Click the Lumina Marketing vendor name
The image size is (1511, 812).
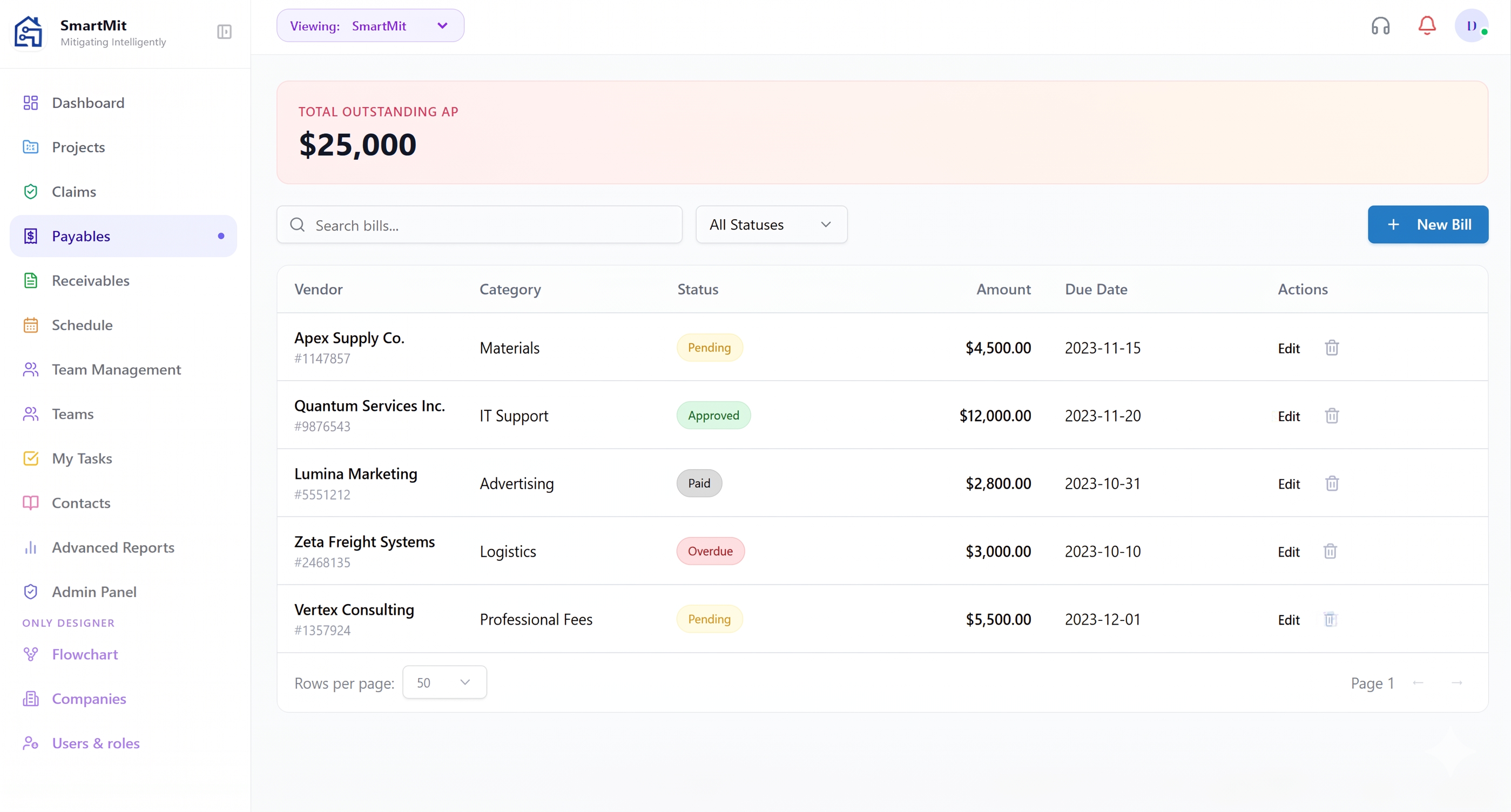coord(355,473)
